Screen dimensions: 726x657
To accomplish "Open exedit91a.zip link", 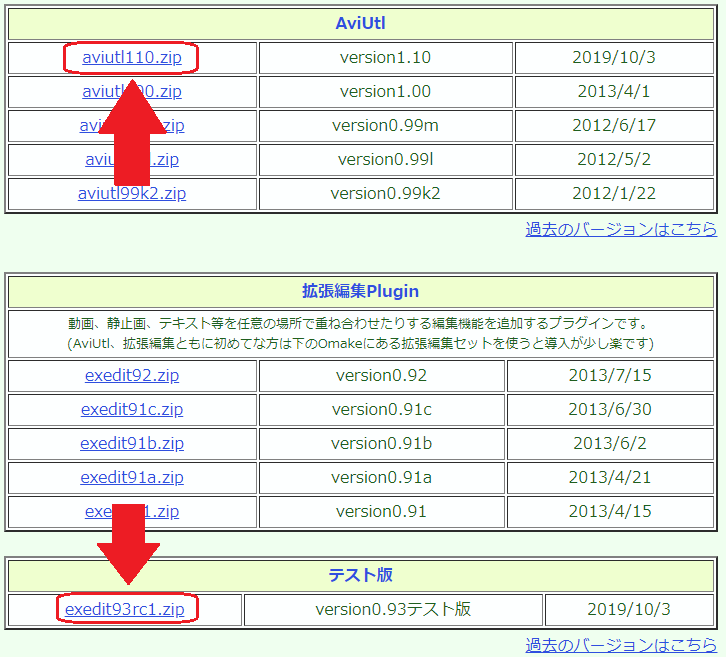I will pos(132,477).
